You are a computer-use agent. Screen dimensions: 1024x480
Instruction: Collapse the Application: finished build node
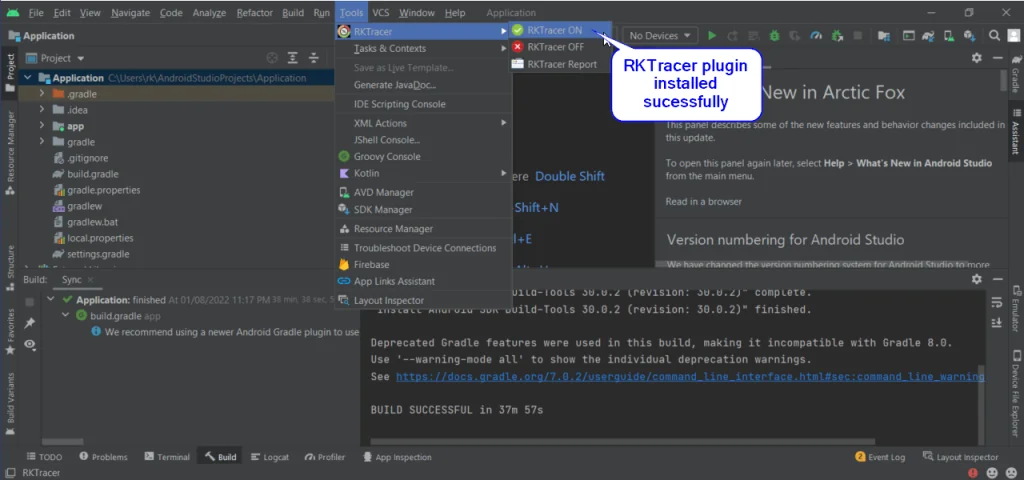[50, 300]
